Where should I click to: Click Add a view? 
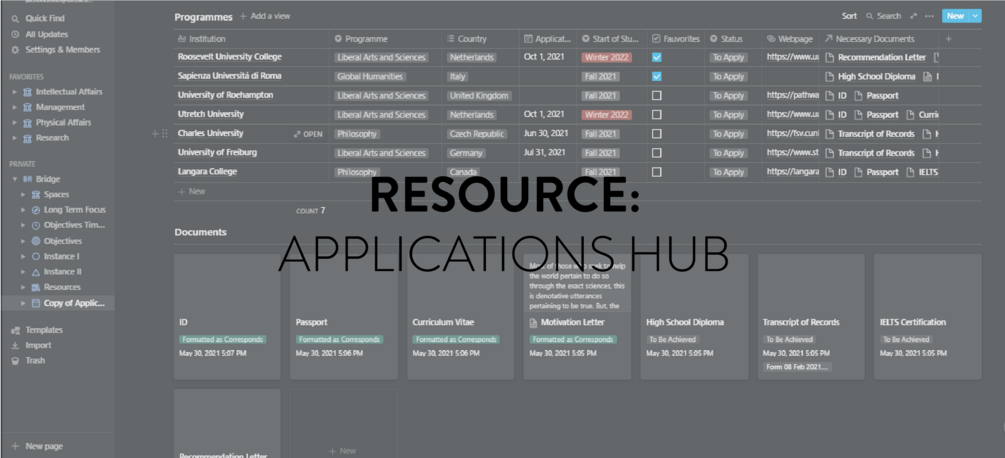tap(265, 16)
